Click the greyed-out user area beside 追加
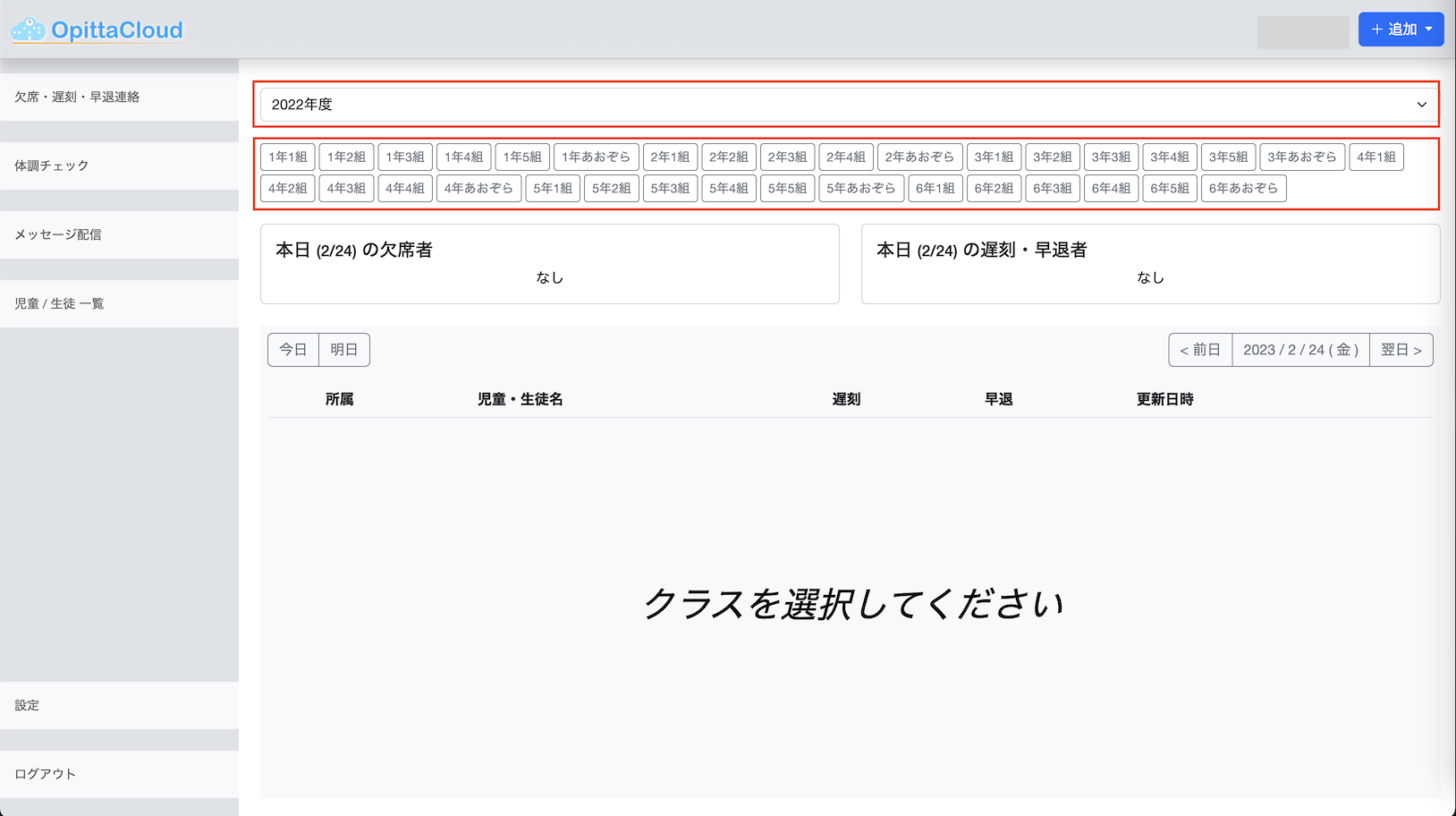 1303,32
